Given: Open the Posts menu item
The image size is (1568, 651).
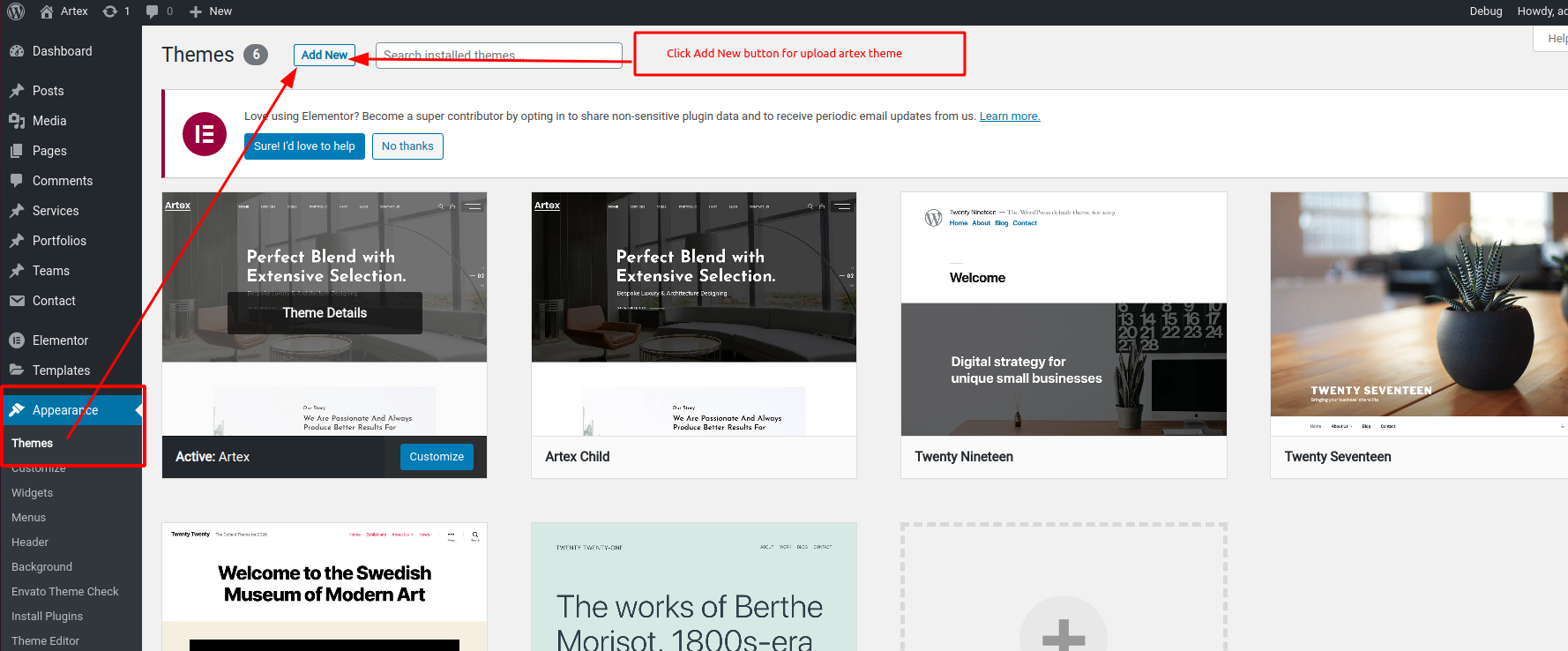Looking at the screenshot, I should tap(71, 91).
